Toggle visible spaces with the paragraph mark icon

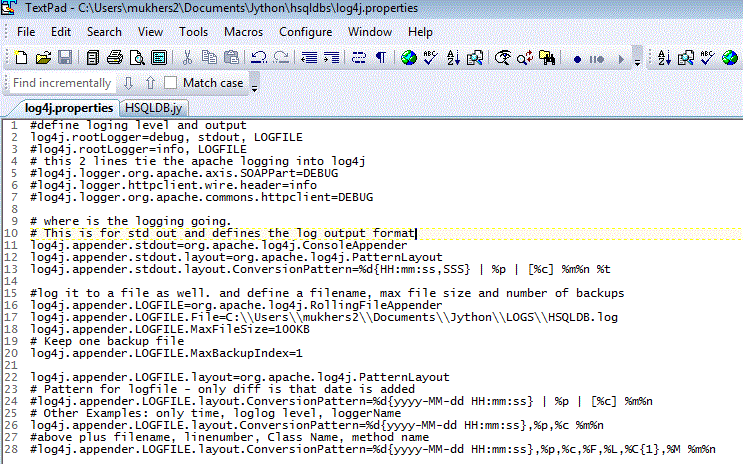click(x=381, y=58)
